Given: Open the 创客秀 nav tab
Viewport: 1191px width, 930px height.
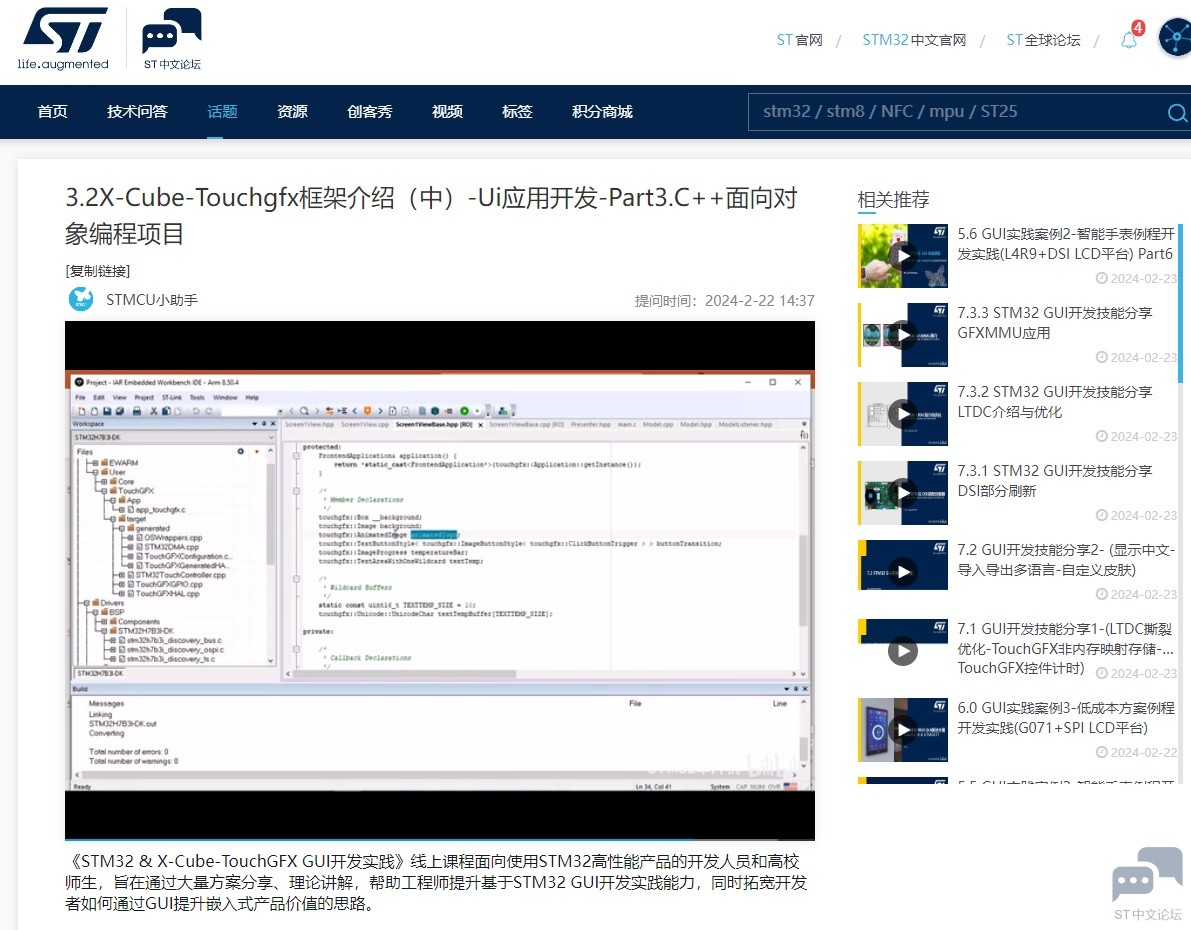Looking at the screenshot, I should click(370, 112).
